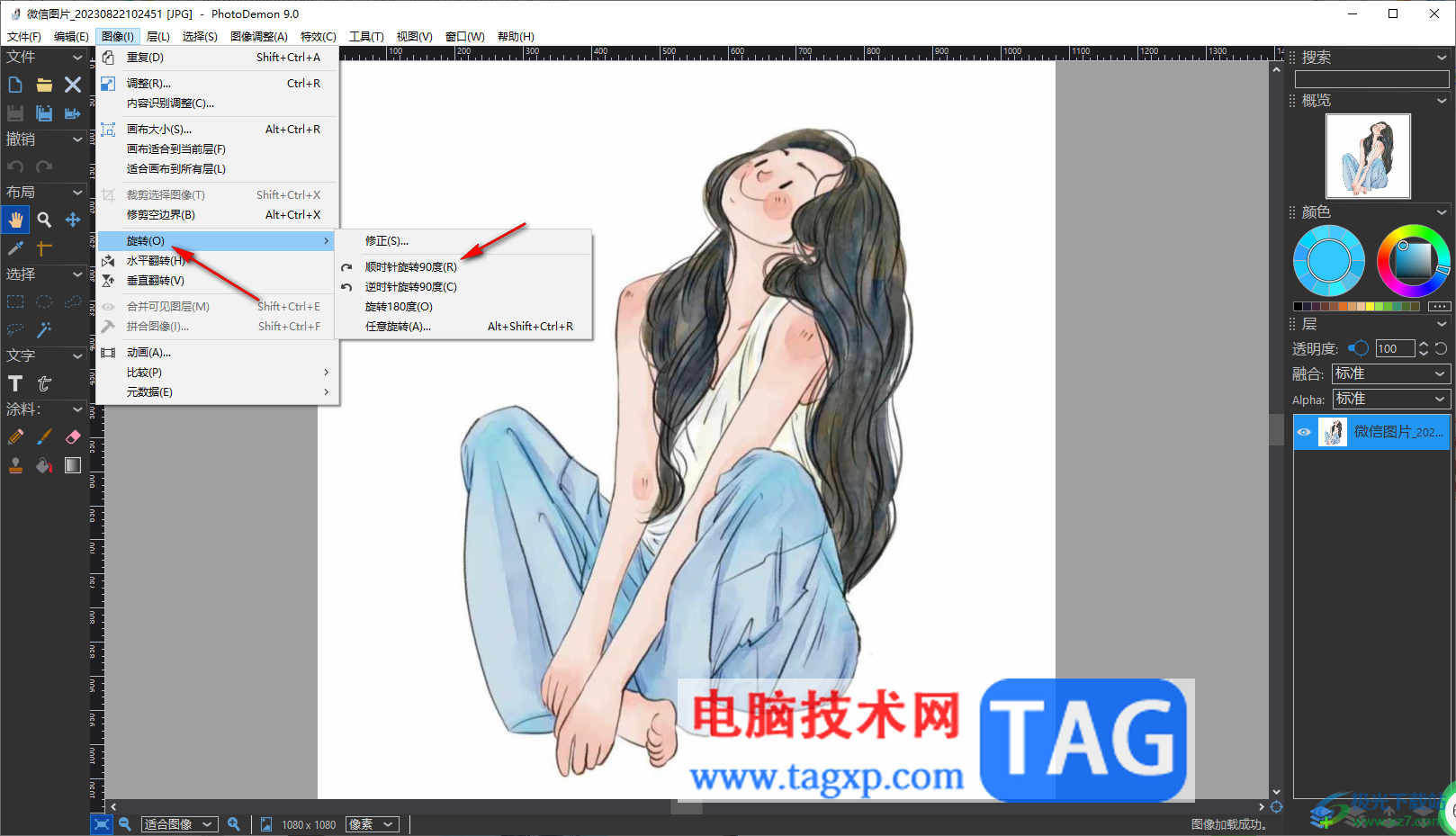Select the Gradient tool
Screen dimensions: 1456x836
73,465
